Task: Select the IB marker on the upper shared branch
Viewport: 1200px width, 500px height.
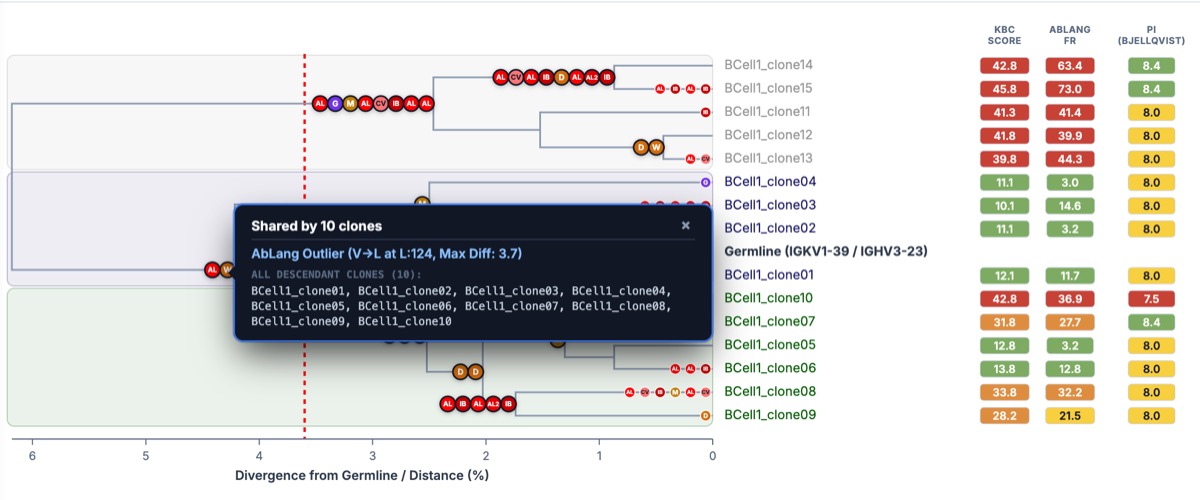Action: pos(396,103)
